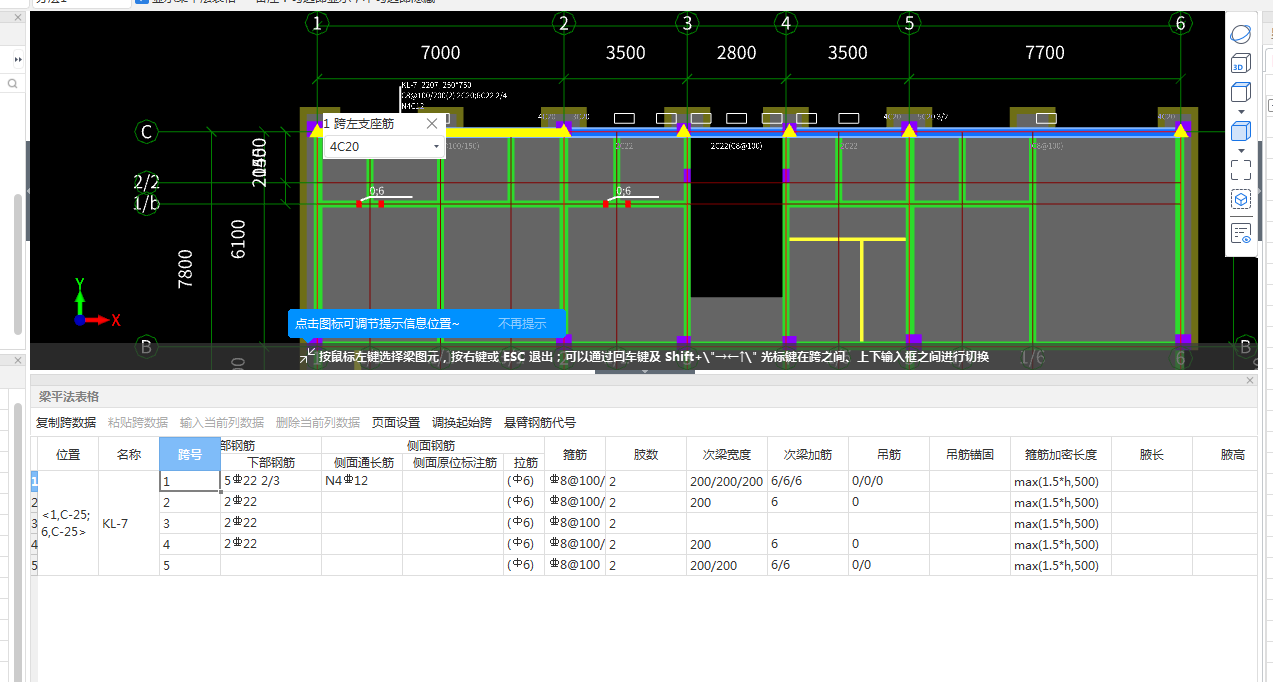
Task: Click the orbit view icon
Action: (1241, 35)
